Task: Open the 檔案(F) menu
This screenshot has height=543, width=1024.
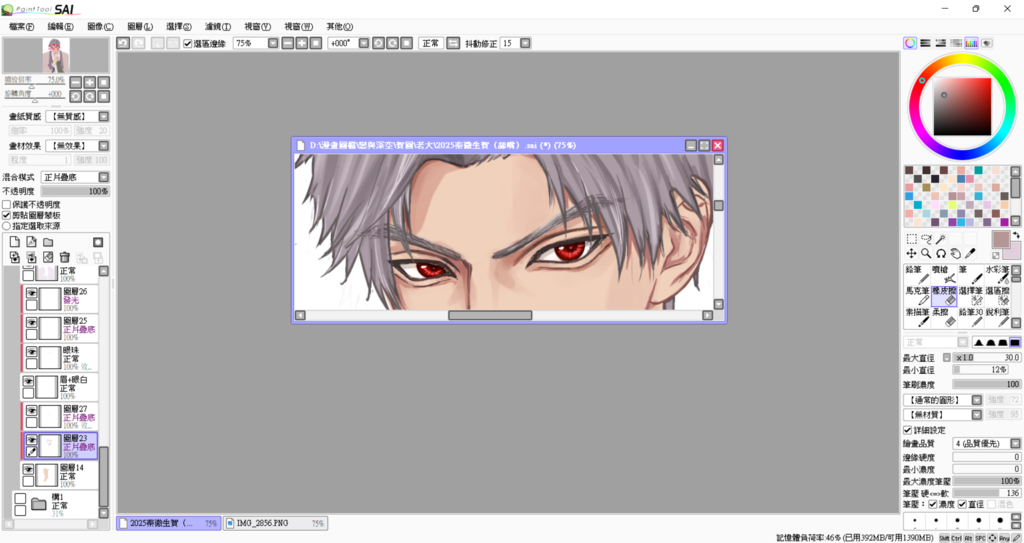Action: point(22,27)
